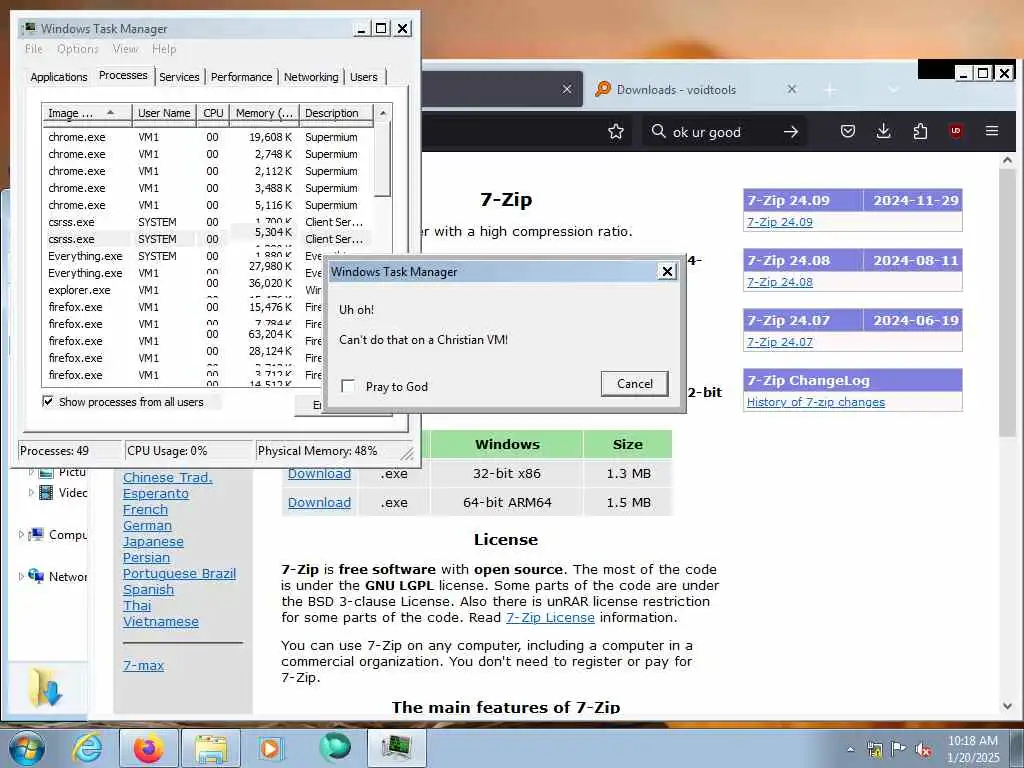Screen dimensions: 1024x768
Task: Expand the Pictures tree node in Explorer
Action: pyautogui.click(x=30, y=472)
